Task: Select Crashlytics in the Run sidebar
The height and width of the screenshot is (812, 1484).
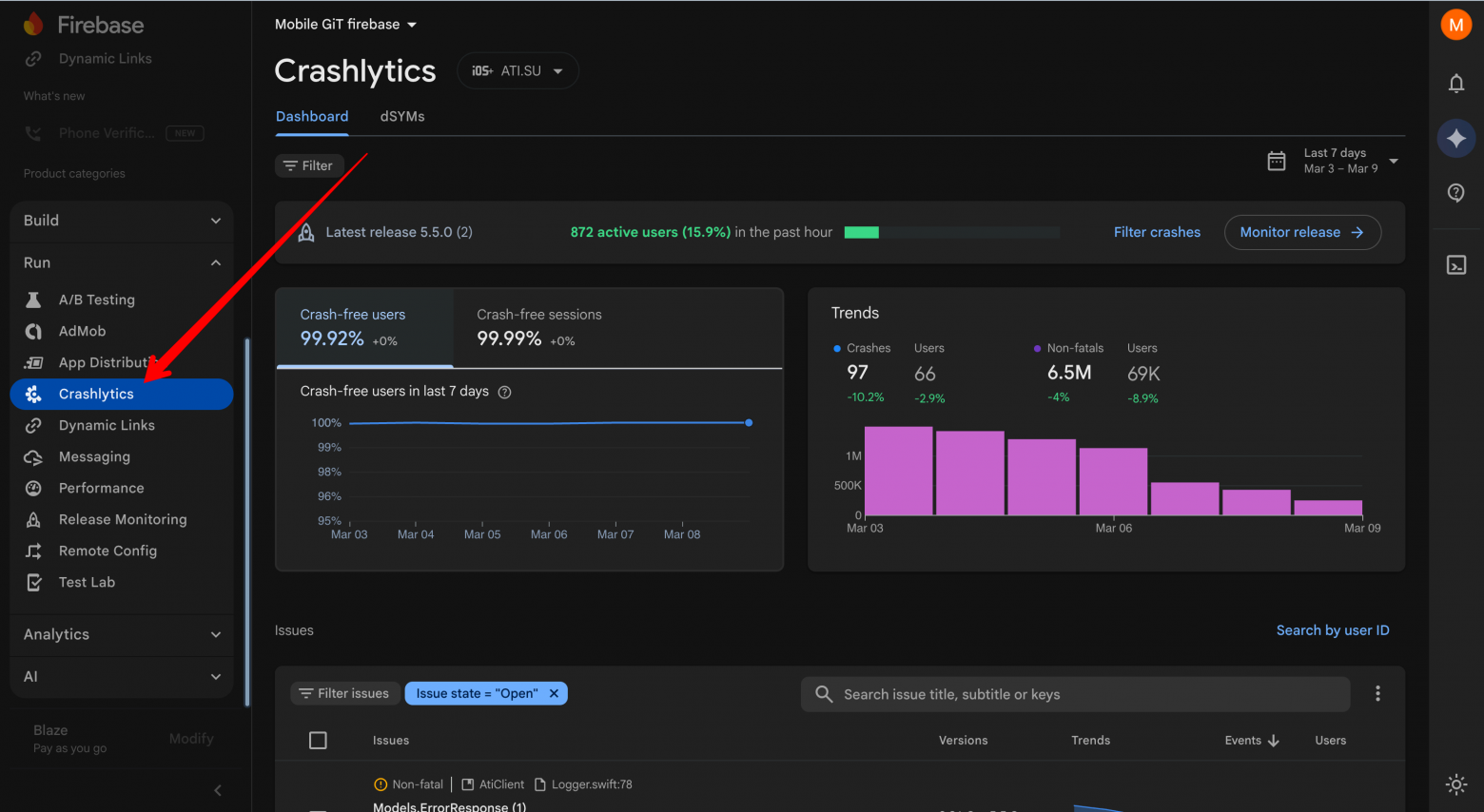Action: [96, 394]
